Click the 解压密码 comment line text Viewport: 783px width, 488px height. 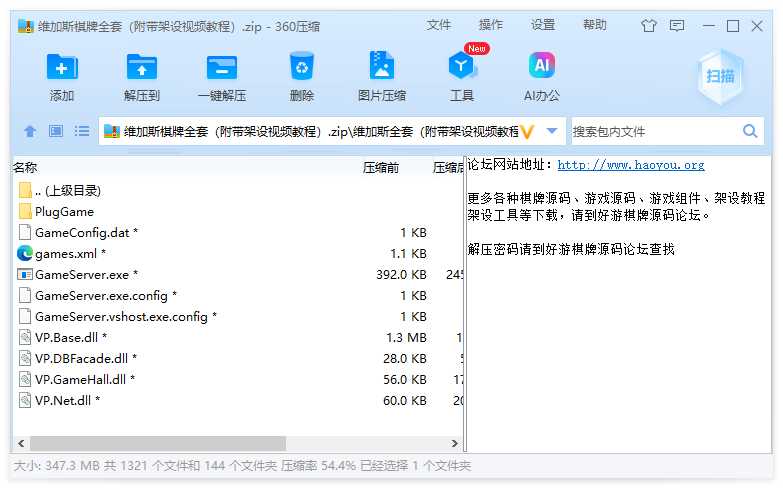point(571,249)
